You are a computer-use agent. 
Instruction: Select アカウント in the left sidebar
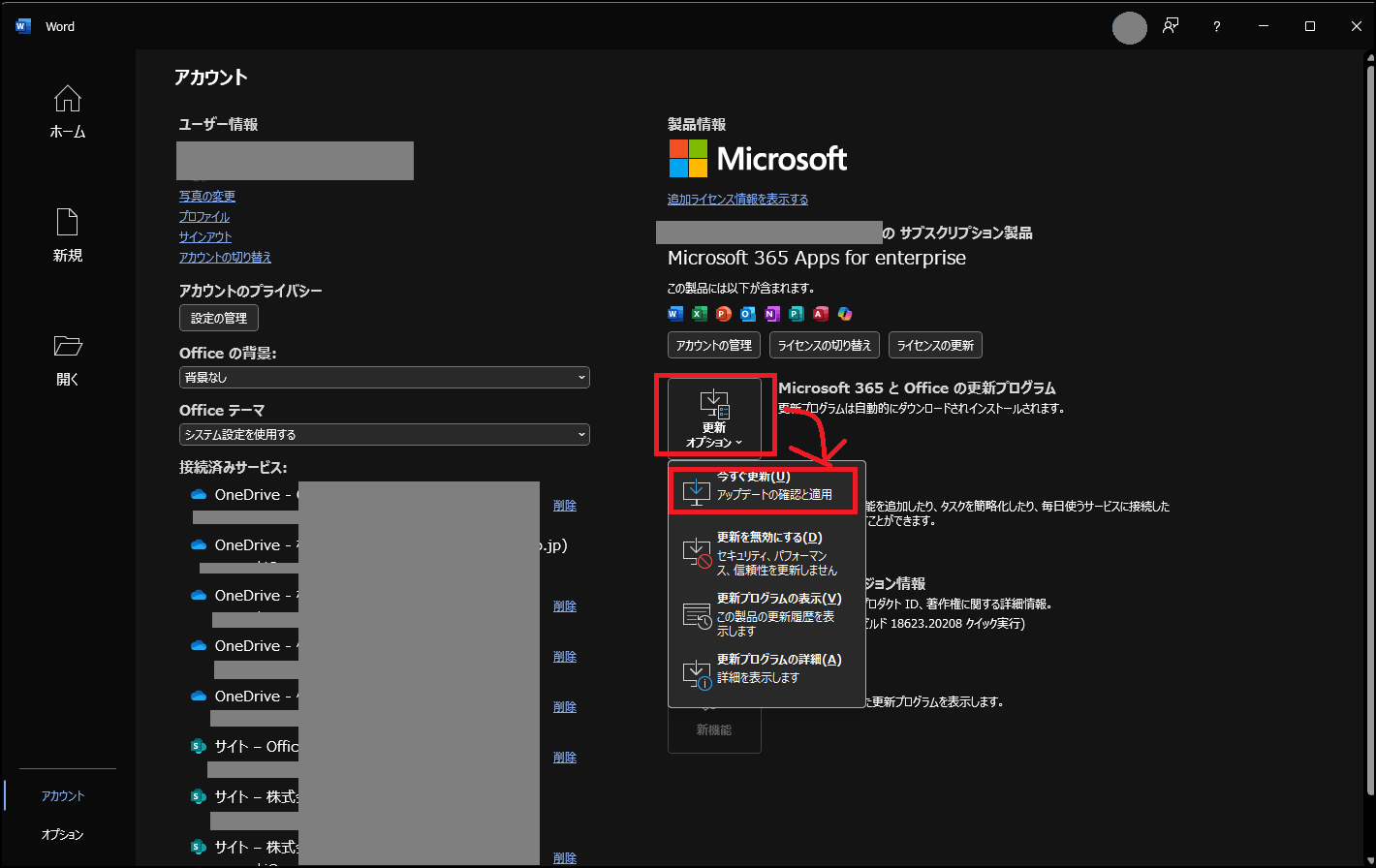click(x=63, y=795)
